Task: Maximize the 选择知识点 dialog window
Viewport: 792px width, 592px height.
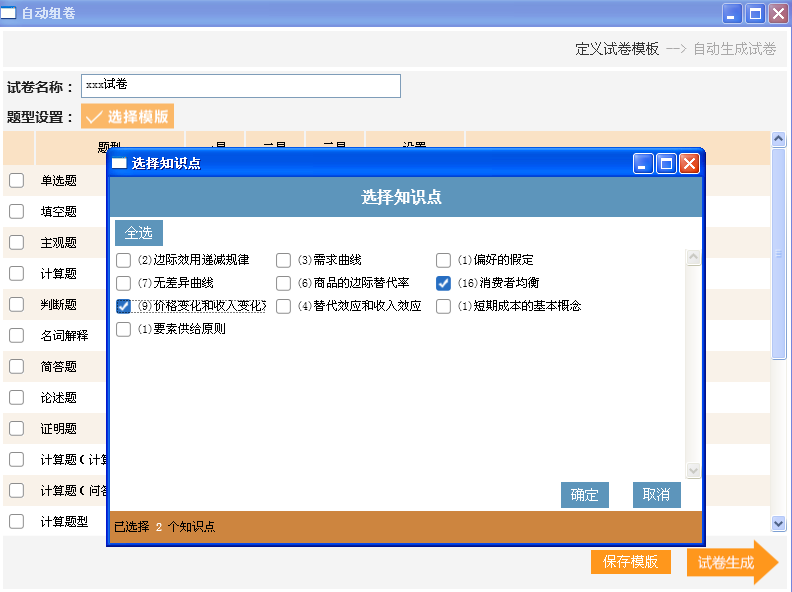Action: (667, 163)
